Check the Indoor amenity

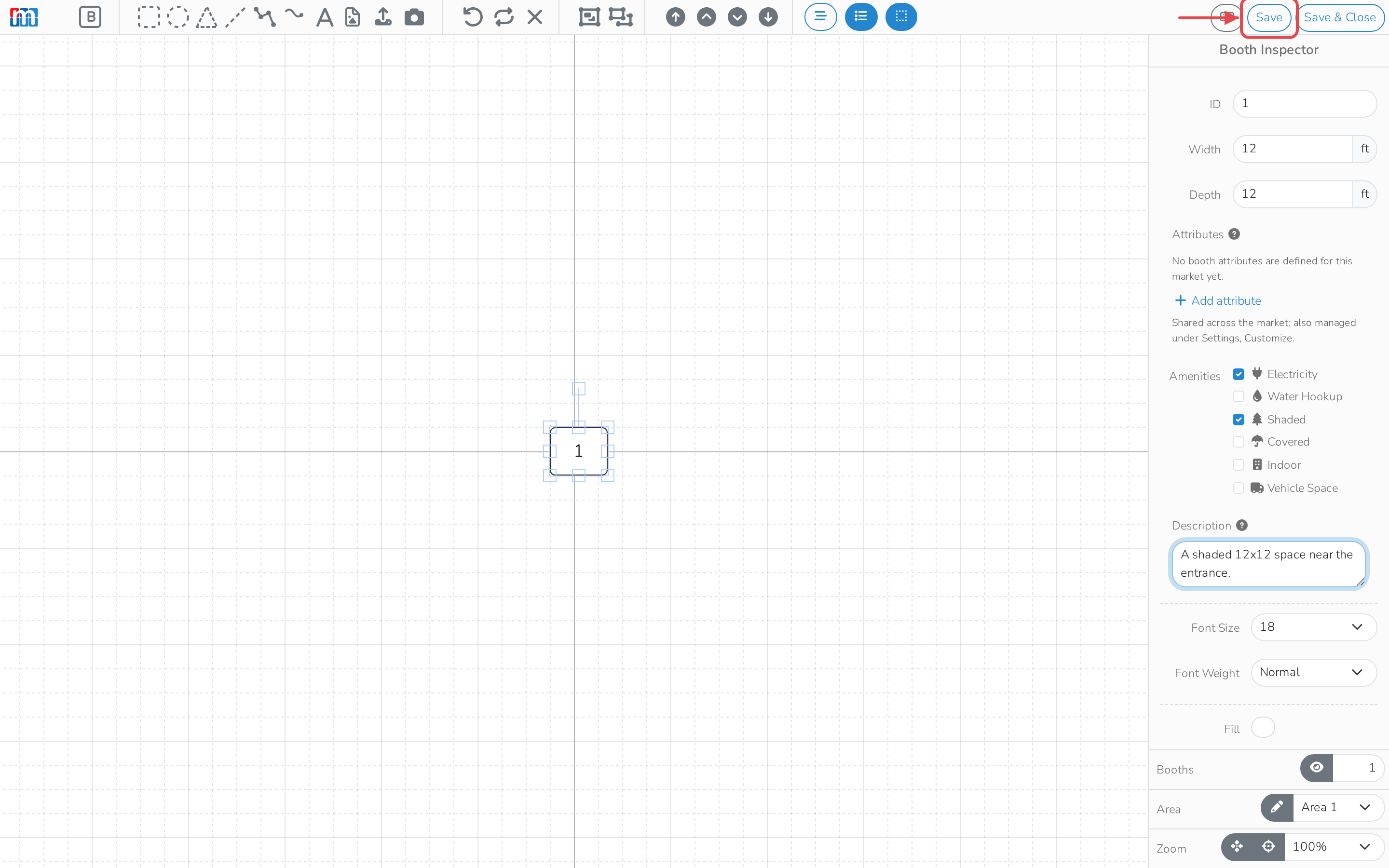coord(1239,465)
